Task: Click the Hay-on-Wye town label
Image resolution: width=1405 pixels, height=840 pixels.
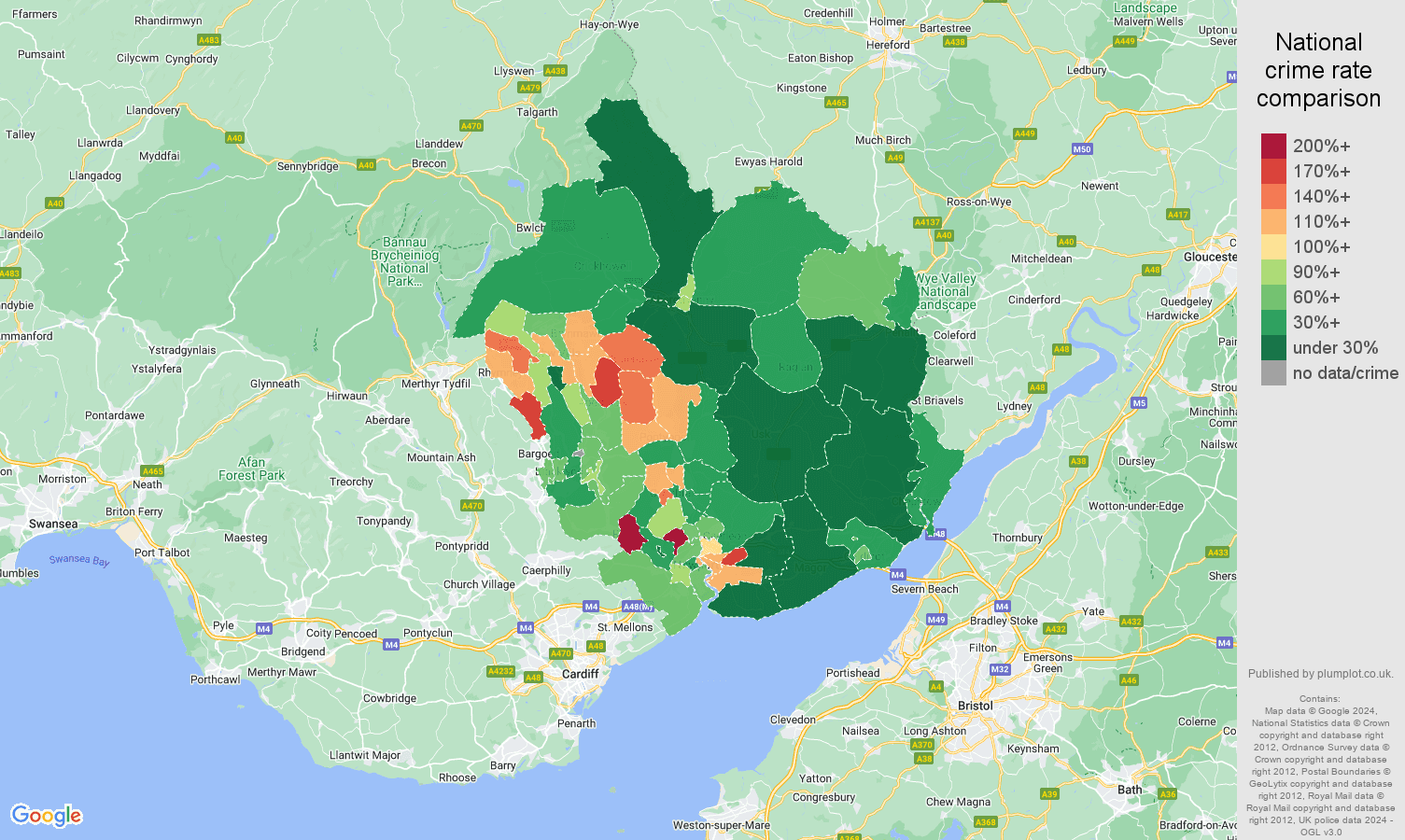Action: 610,24
